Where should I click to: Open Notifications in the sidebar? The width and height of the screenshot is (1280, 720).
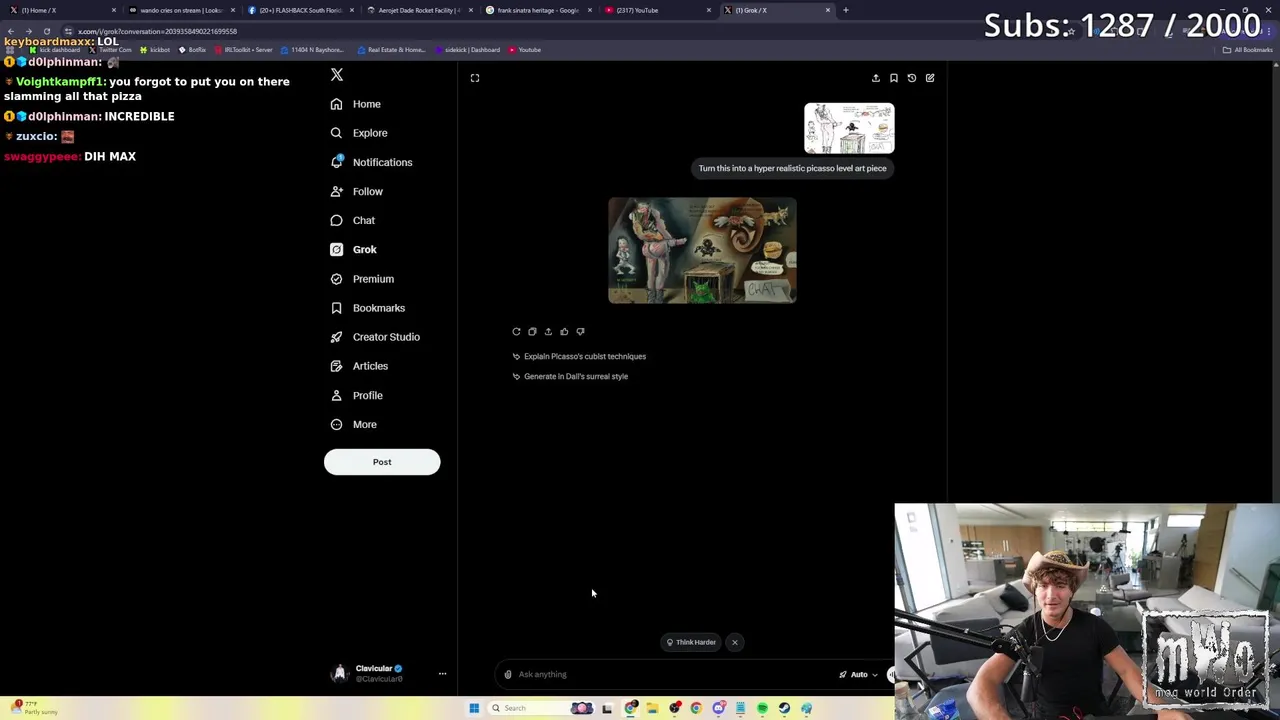coord(370,162)
